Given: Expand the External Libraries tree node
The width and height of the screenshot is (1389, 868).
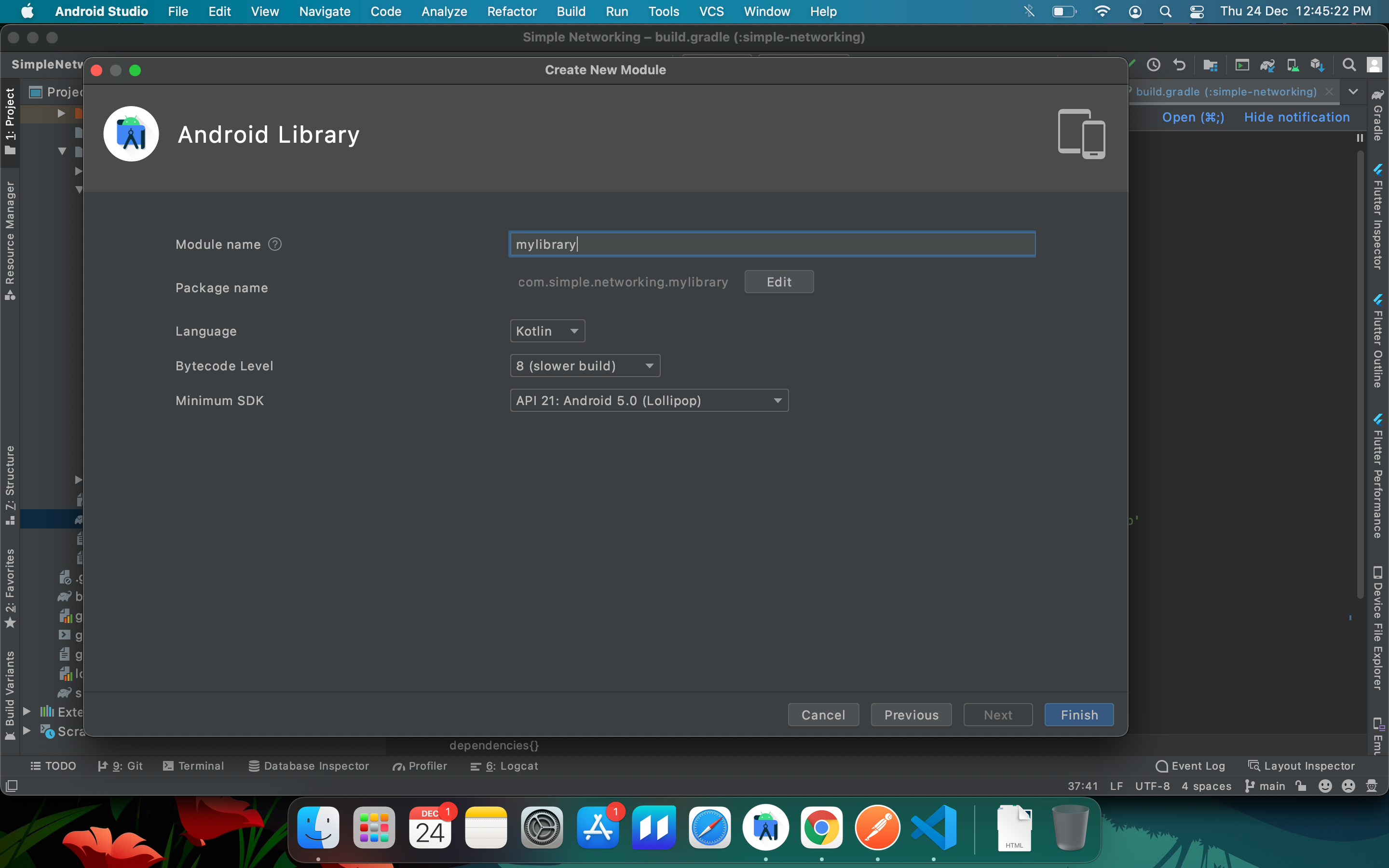Looking at the screenshot, I should pos(27,711).
